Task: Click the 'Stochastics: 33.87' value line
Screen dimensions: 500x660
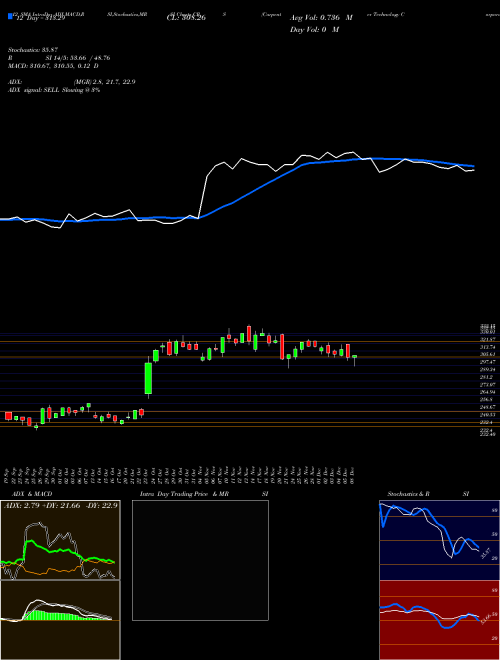Action: 32,50
